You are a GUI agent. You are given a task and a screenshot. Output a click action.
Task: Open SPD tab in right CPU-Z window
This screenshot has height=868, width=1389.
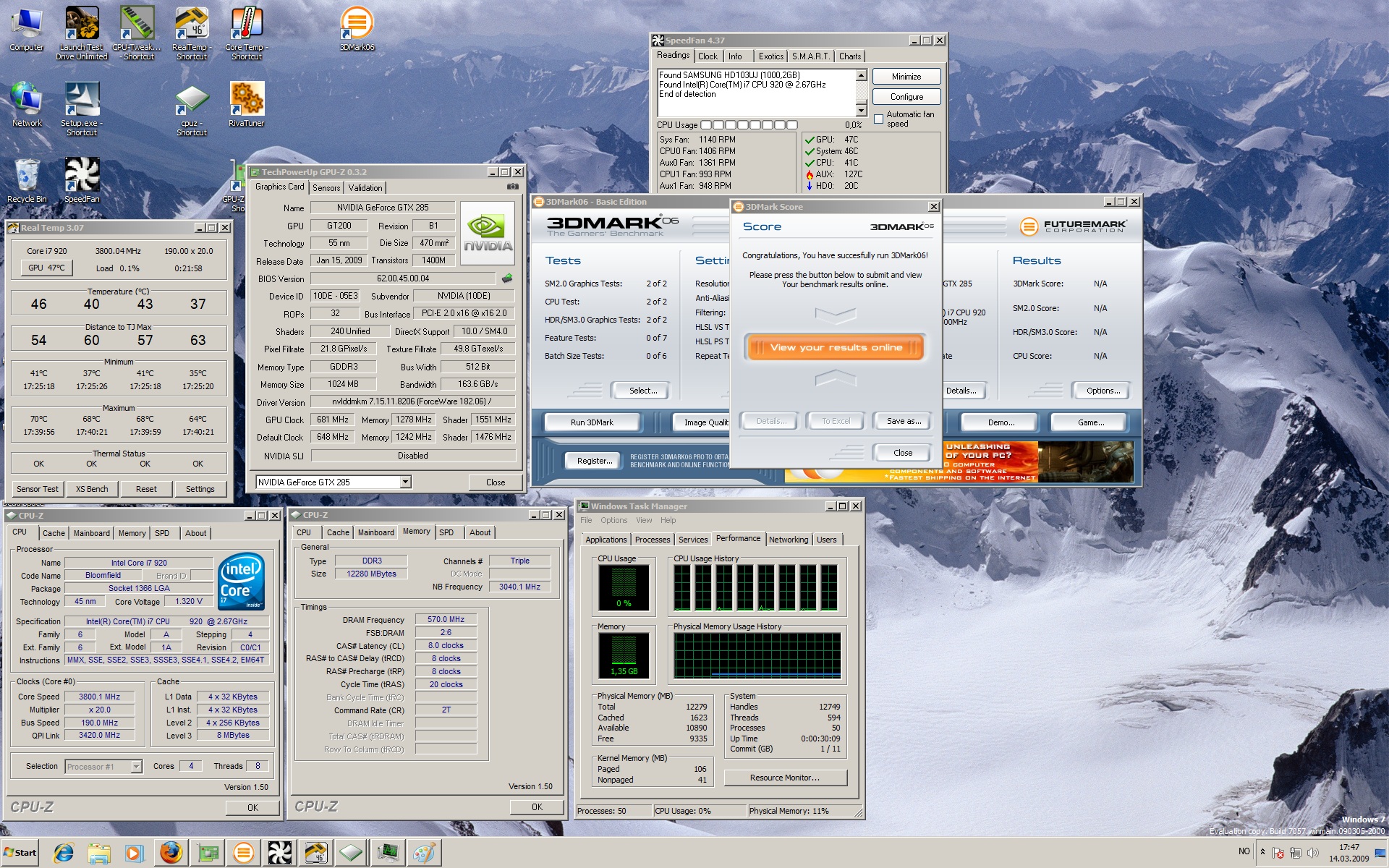(446, 532)
